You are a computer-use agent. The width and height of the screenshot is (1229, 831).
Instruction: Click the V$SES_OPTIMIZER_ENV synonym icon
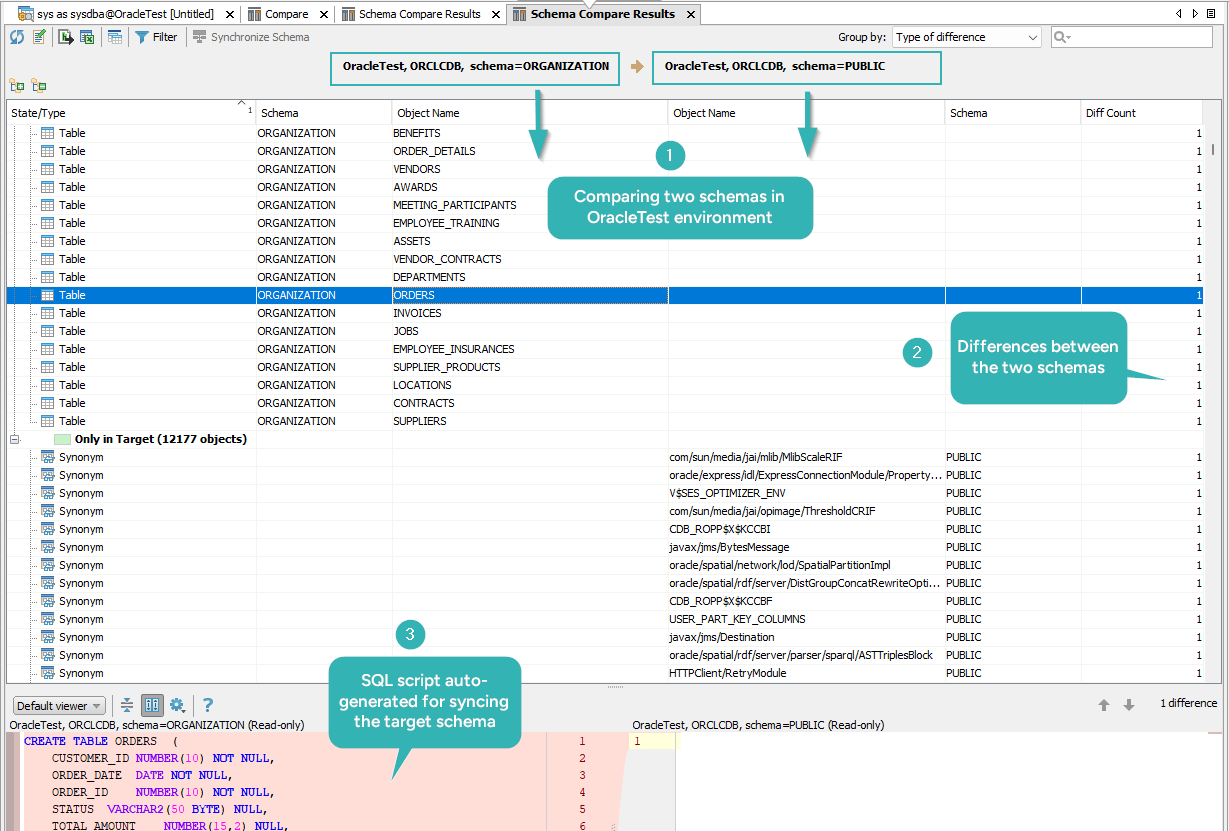[47, 493]
